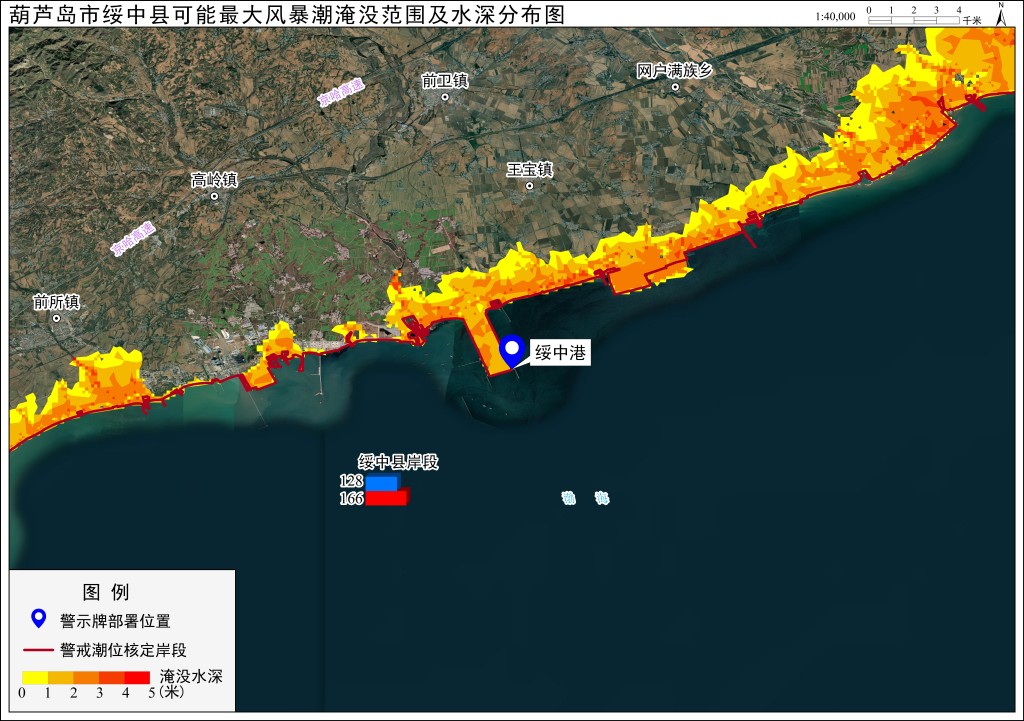Click the 网户满族乡 town label
The image size is (1024, 721).
pyautogui.click(x=675, y=70)
